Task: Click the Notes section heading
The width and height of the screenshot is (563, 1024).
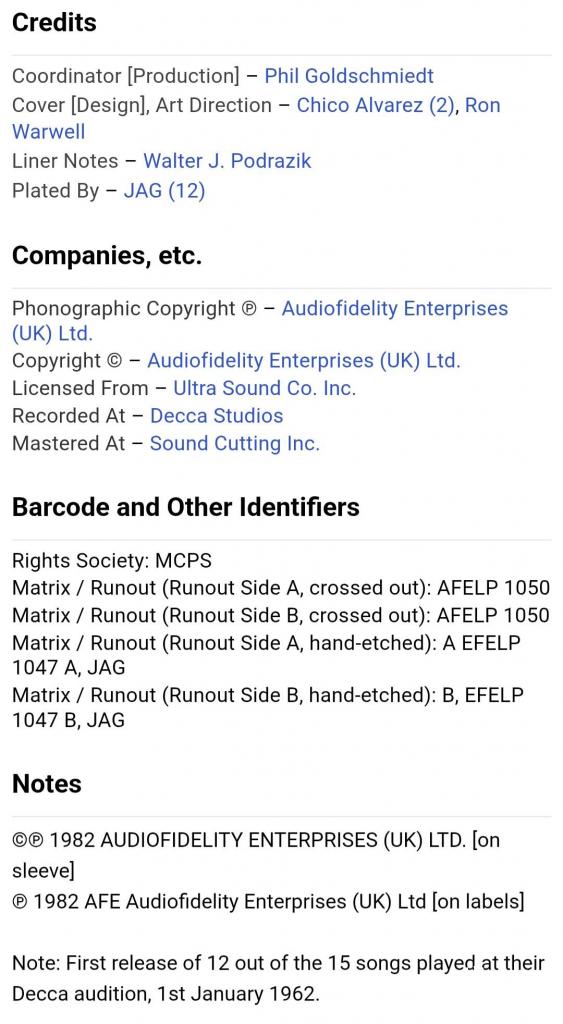Action: coord(46,784)
